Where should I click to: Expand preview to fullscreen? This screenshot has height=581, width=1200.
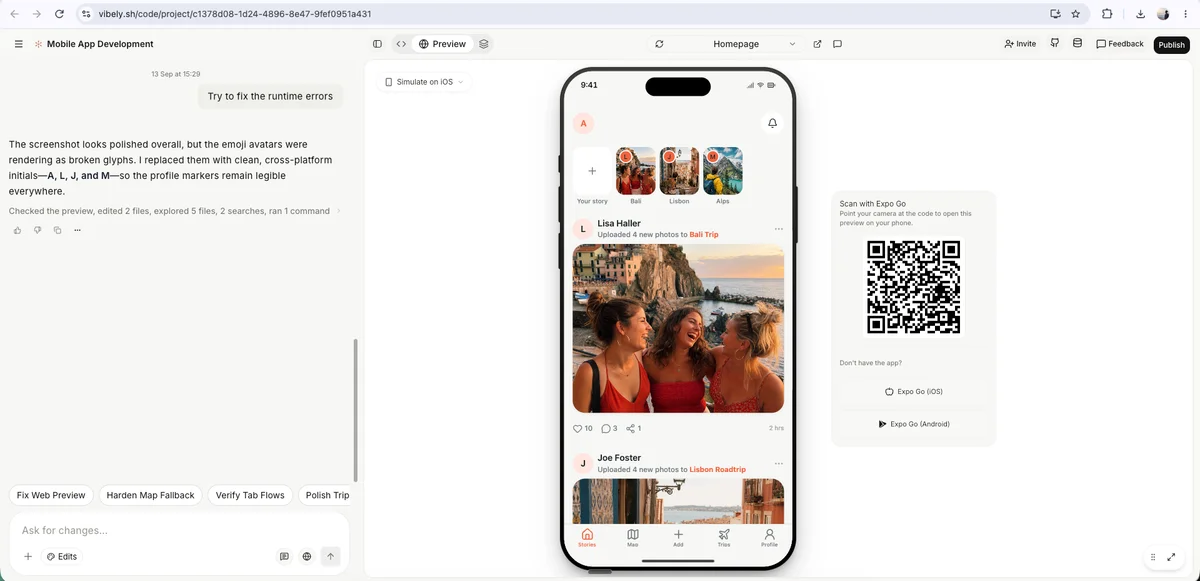tap(1171, 557)
